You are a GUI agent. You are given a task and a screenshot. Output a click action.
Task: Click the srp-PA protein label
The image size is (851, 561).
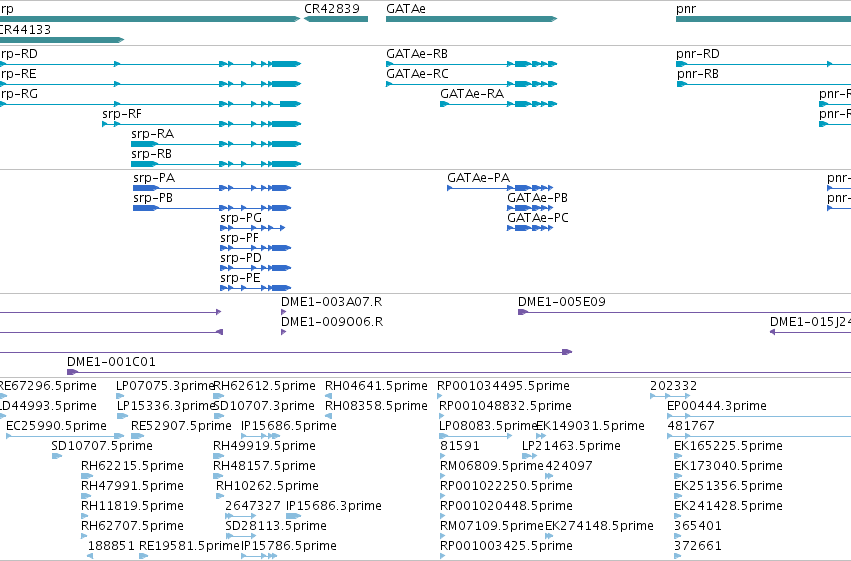tap(154, 178)
